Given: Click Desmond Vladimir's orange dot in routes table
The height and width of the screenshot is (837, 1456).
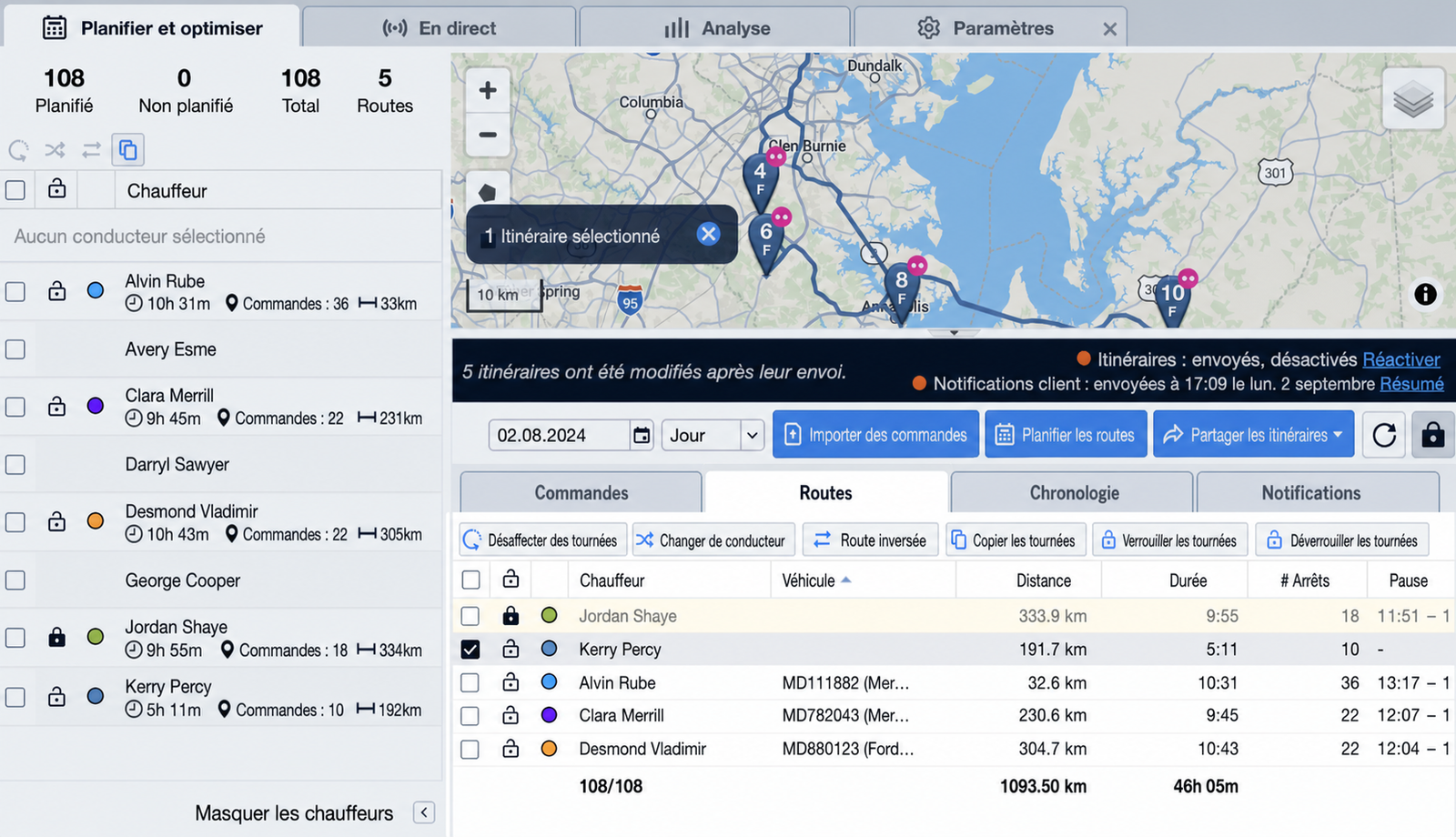Looking at the screenshot, I should tap(549, 749).
